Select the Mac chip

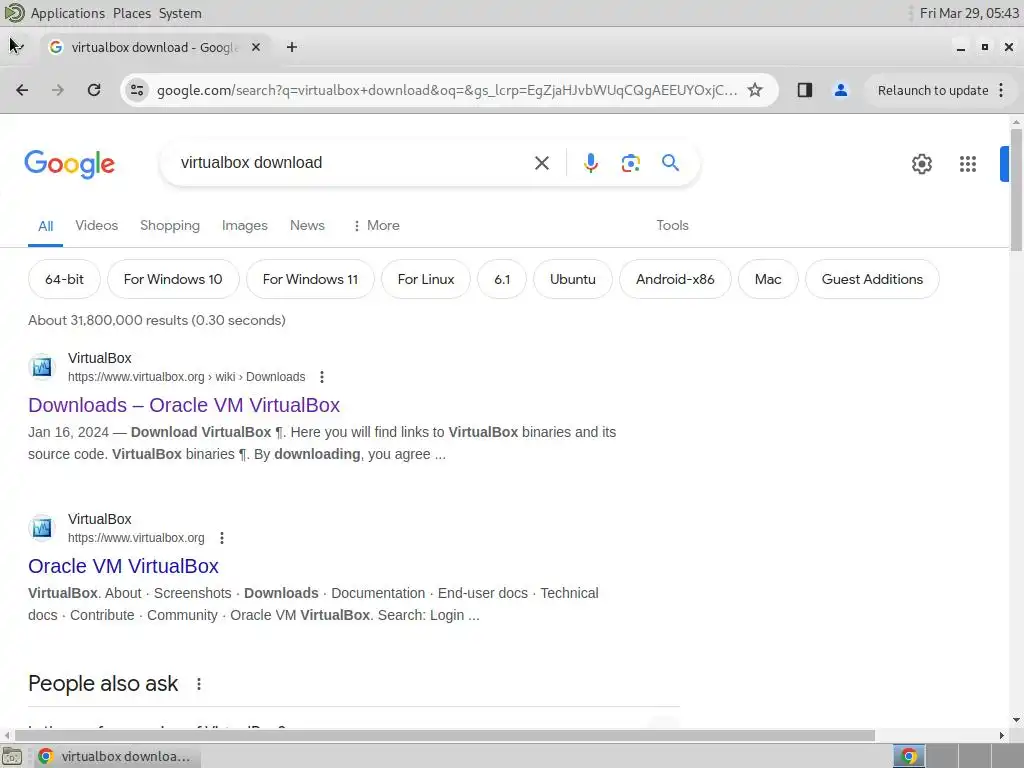click(768, 280)
